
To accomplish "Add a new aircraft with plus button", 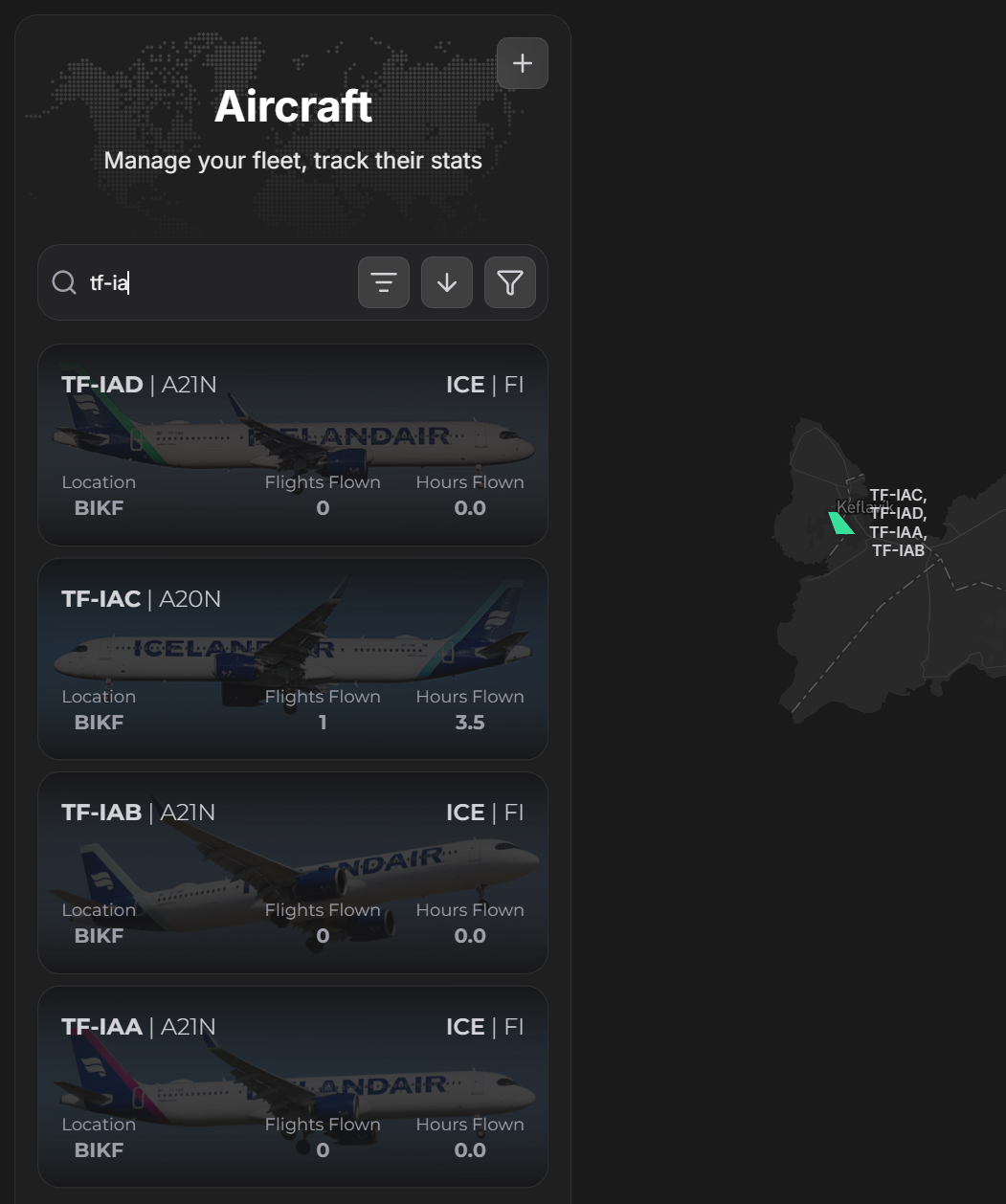I will (523, 63).
